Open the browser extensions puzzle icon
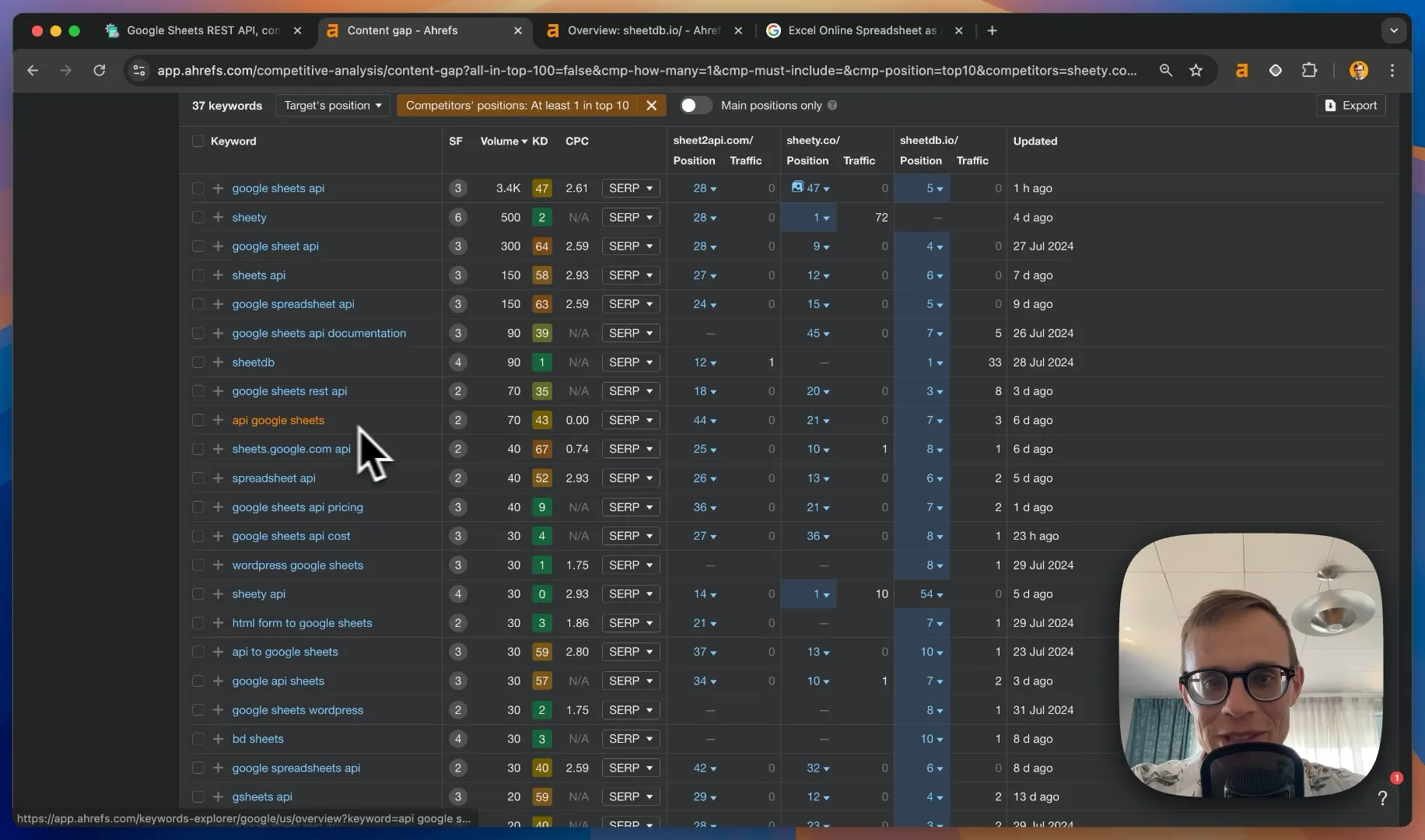 coord(1310,71)
